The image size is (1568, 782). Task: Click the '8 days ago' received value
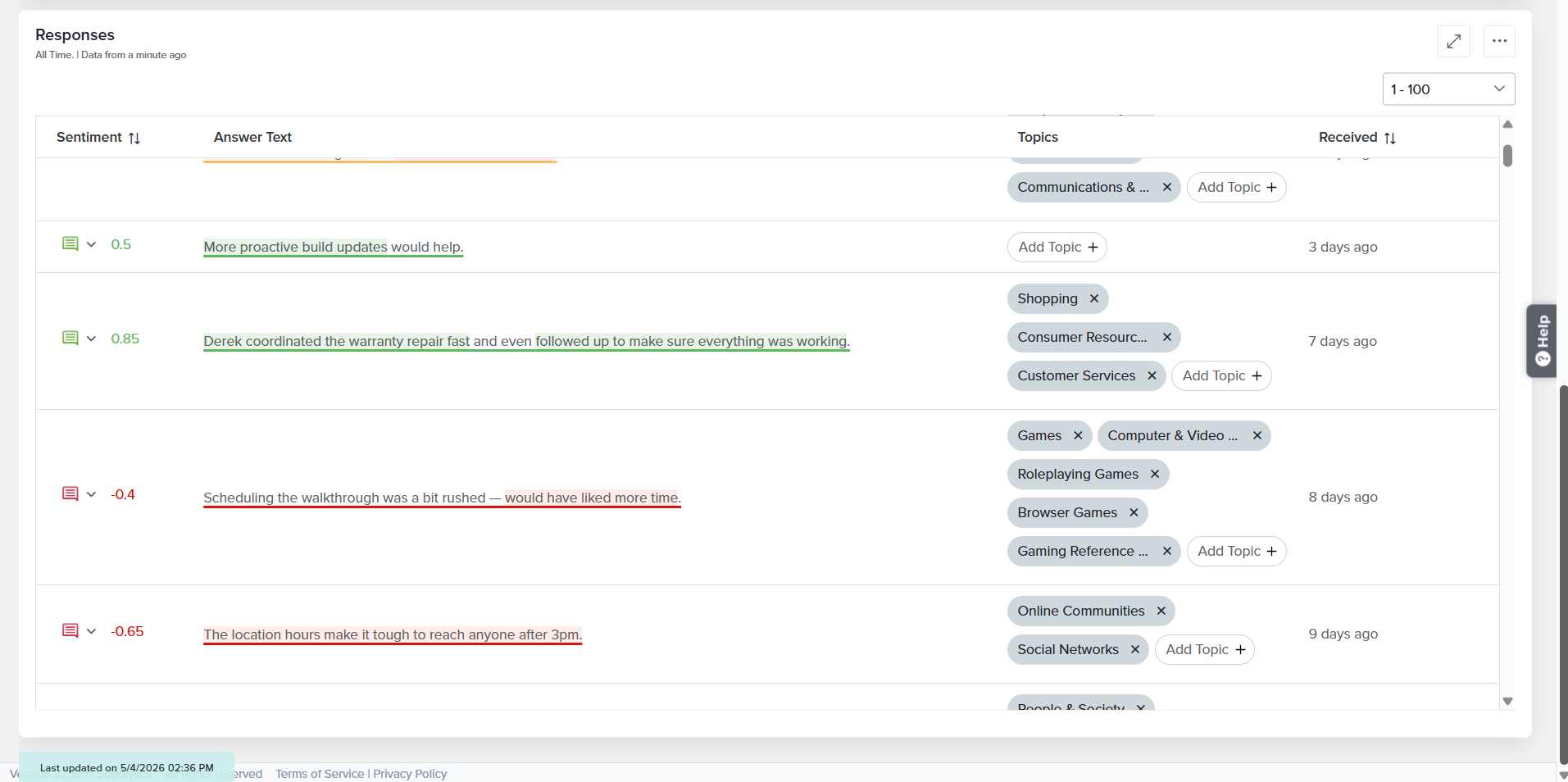1343,497
